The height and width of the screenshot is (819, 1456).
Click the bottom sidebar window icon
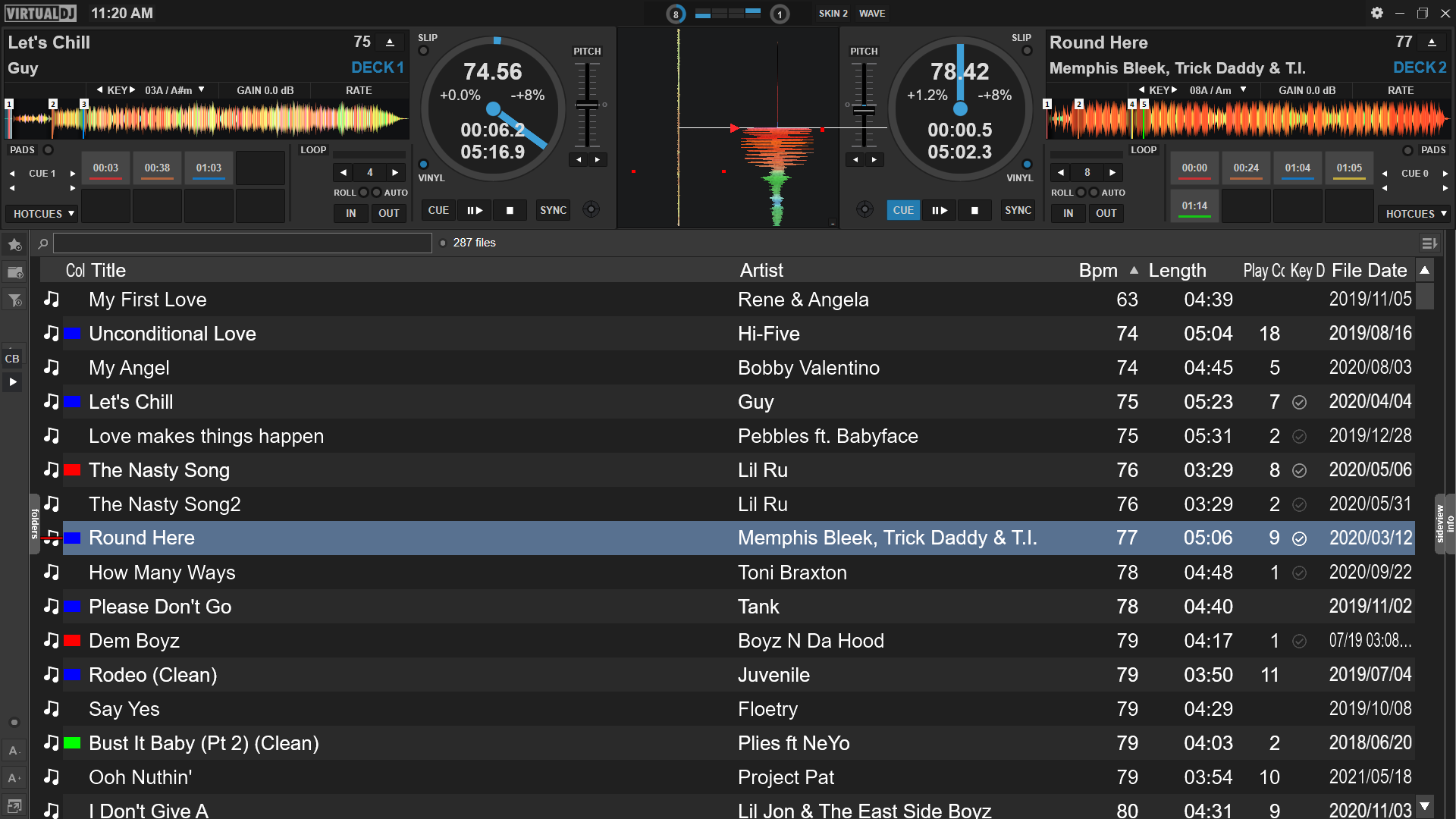point(14,806)
